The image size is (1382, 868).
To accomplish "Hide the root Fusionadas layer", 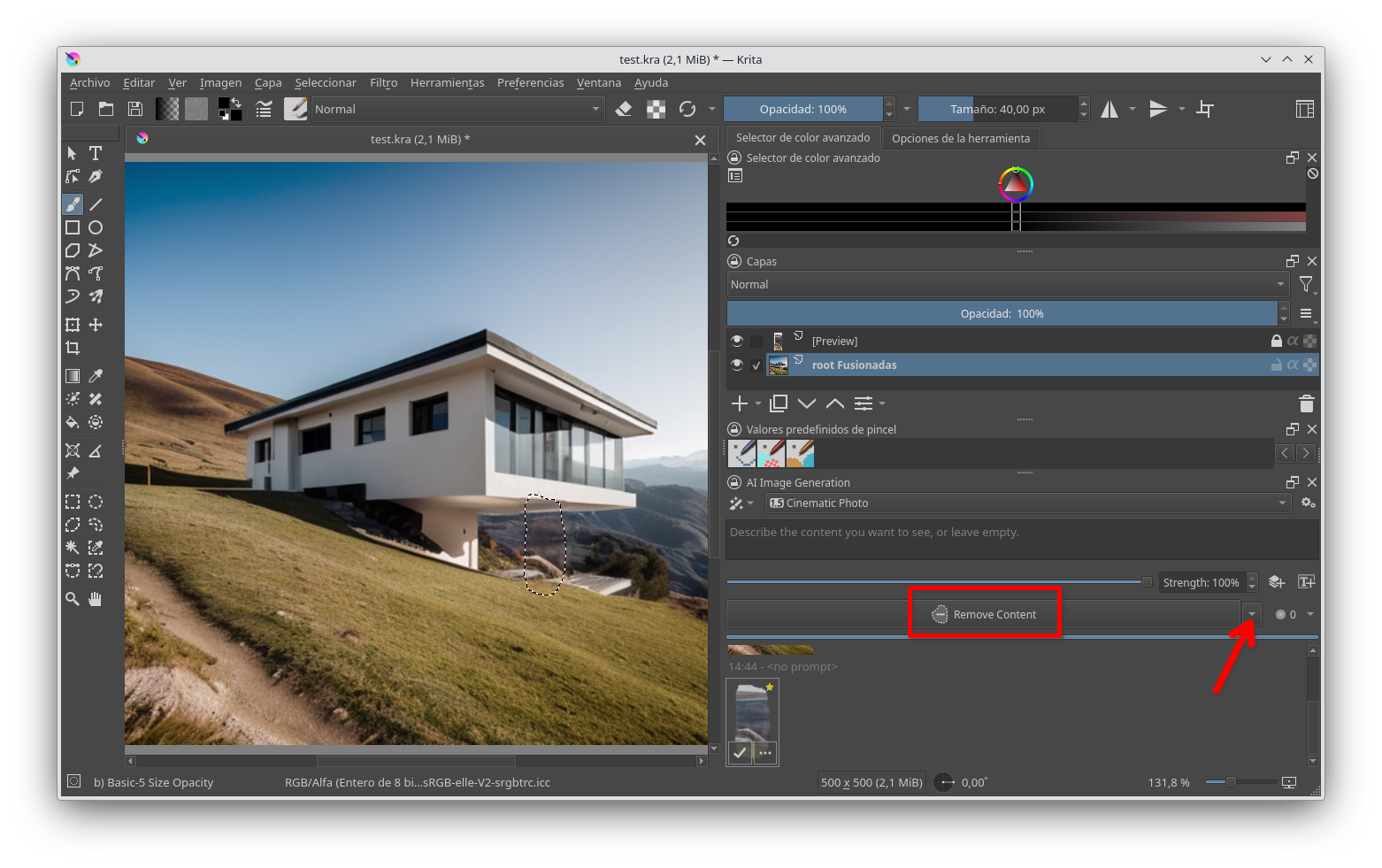I will coord(737,365).
